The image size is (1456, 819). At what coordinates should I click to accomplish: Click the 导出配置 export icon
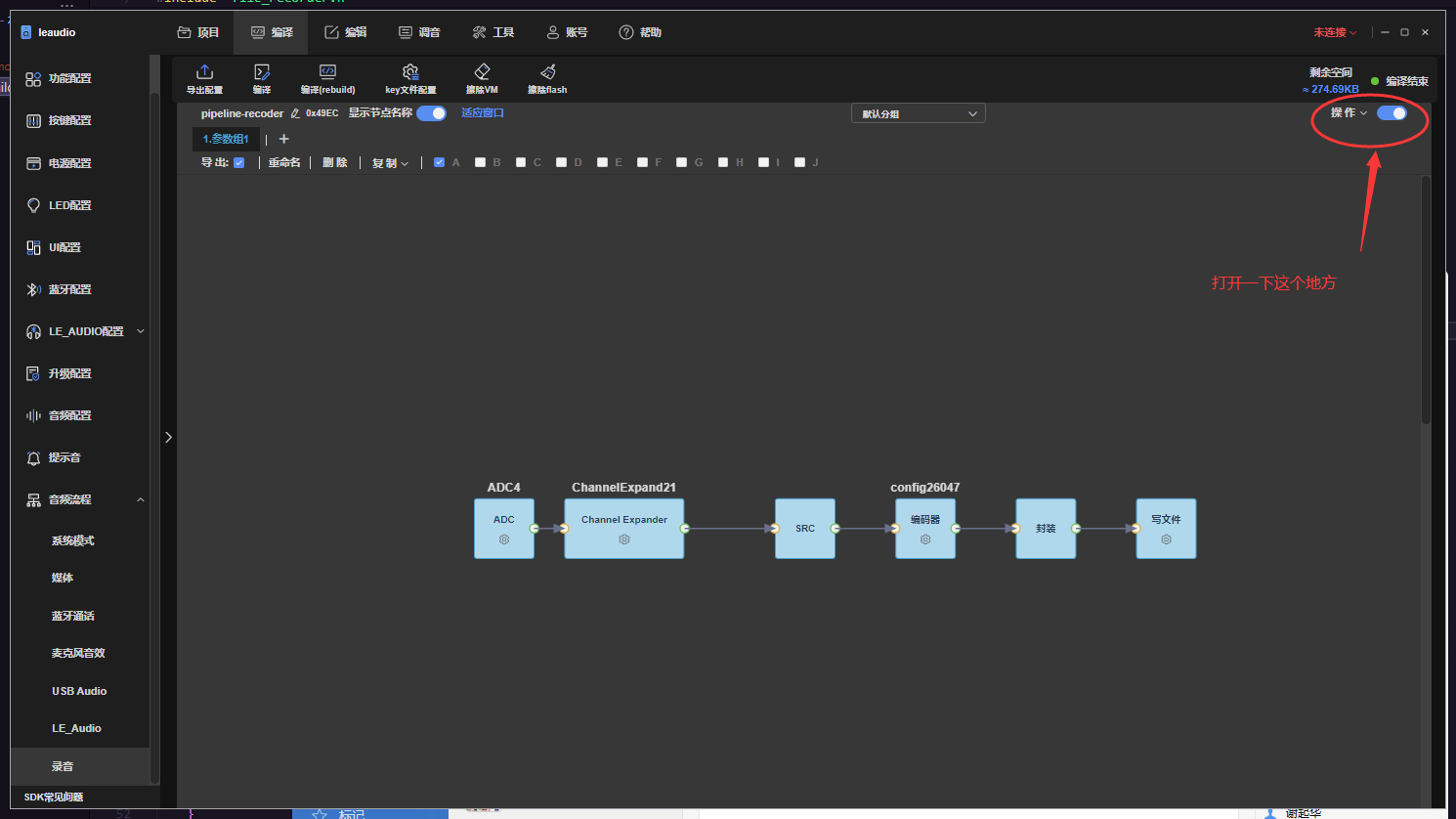(204, 72)
